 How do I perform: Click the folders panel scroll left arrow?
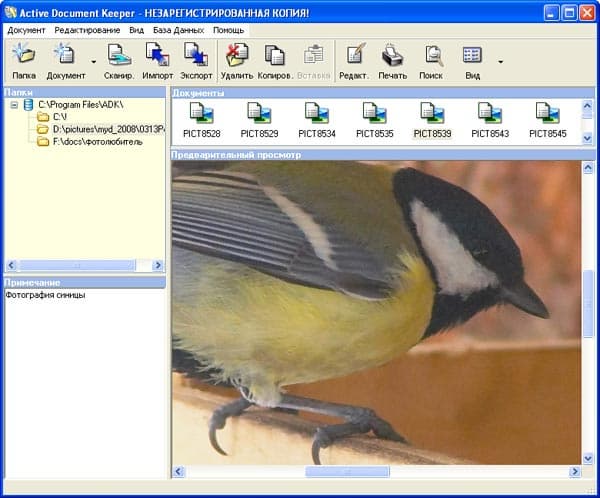[11, 265]
